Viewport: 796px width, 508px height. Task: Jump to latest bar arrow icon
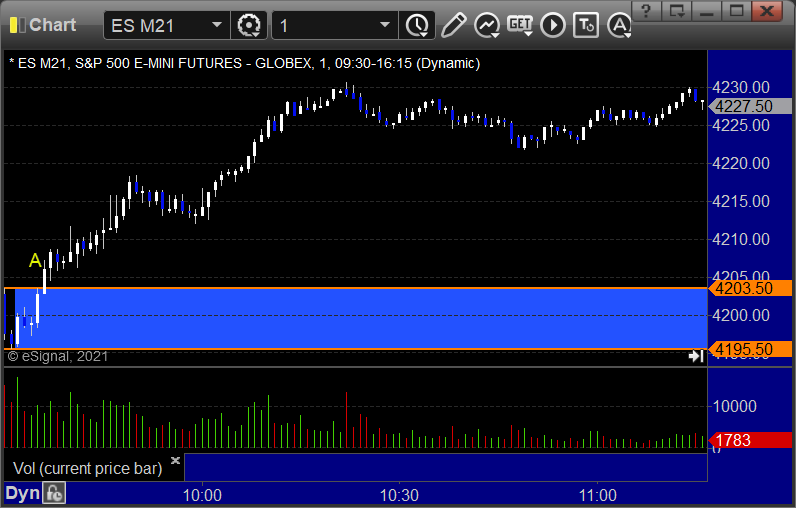(x=696, y=356)
